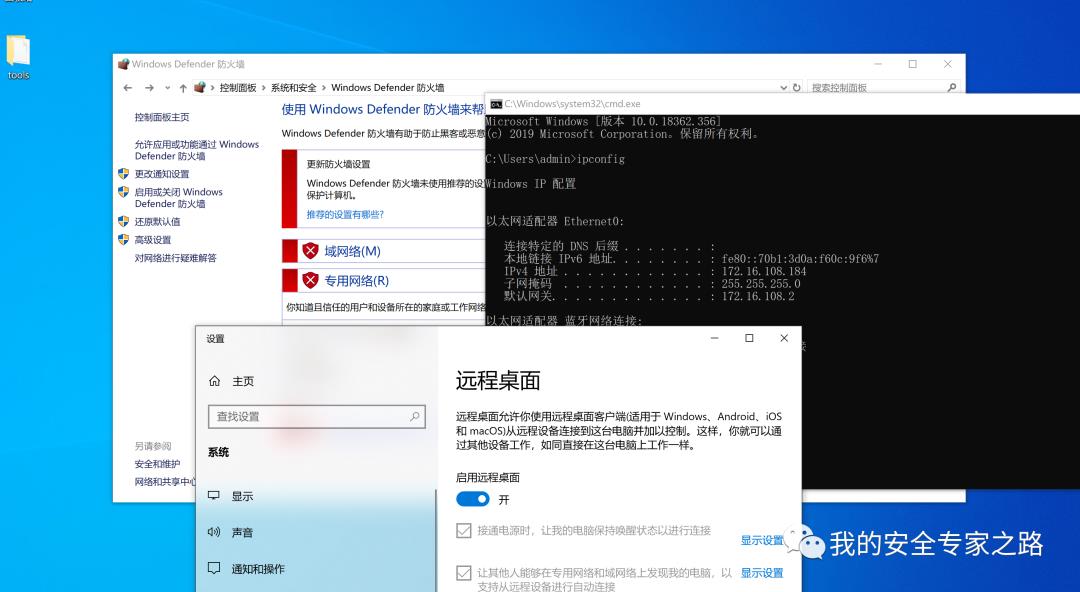1080x592 pixels.
Task: Click the control panel icon in the address bar
Action: pyautogui.click(x=200, y=88)
